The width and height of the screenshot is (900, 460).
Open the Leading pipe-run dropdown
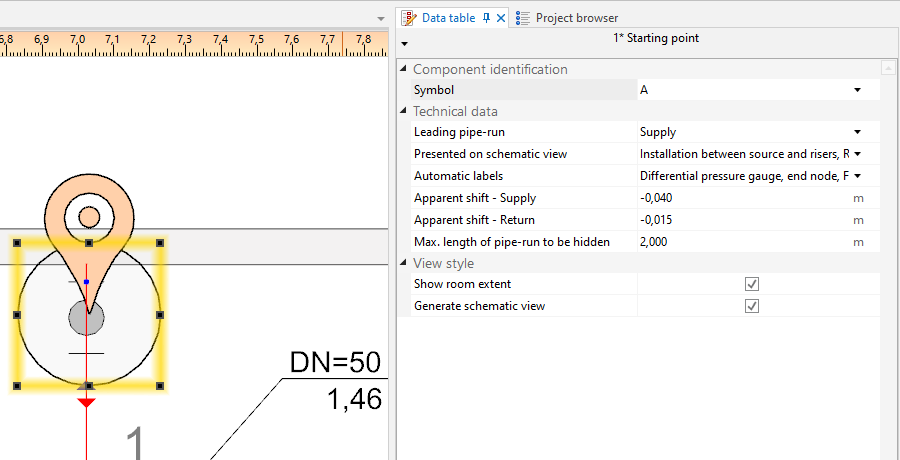[857, 132]
